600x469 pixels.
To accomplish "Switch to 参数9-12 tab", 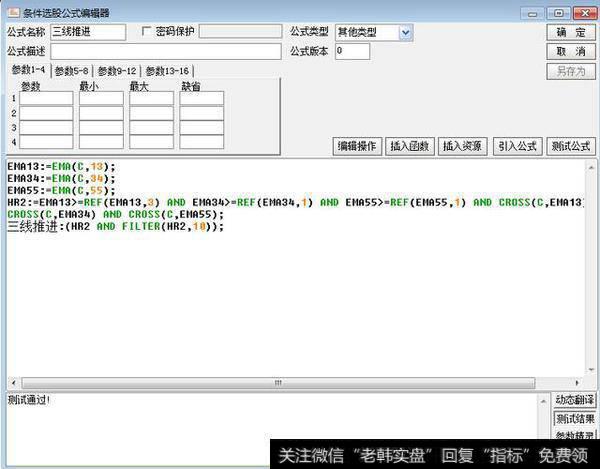I will point(117,71).
